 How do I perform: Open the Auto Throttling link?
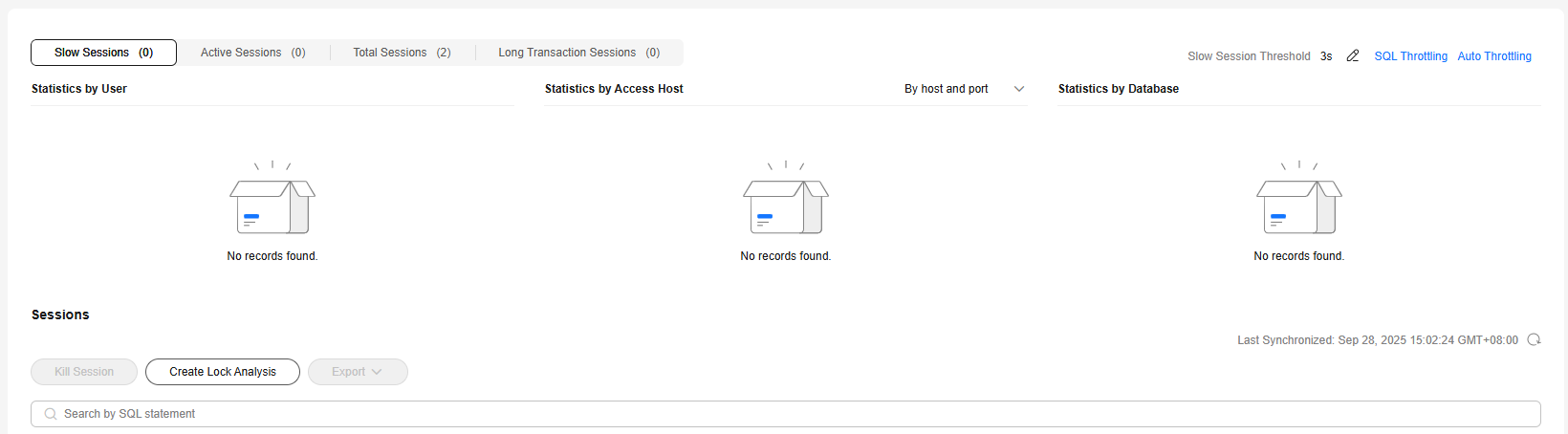[1493, 56]
